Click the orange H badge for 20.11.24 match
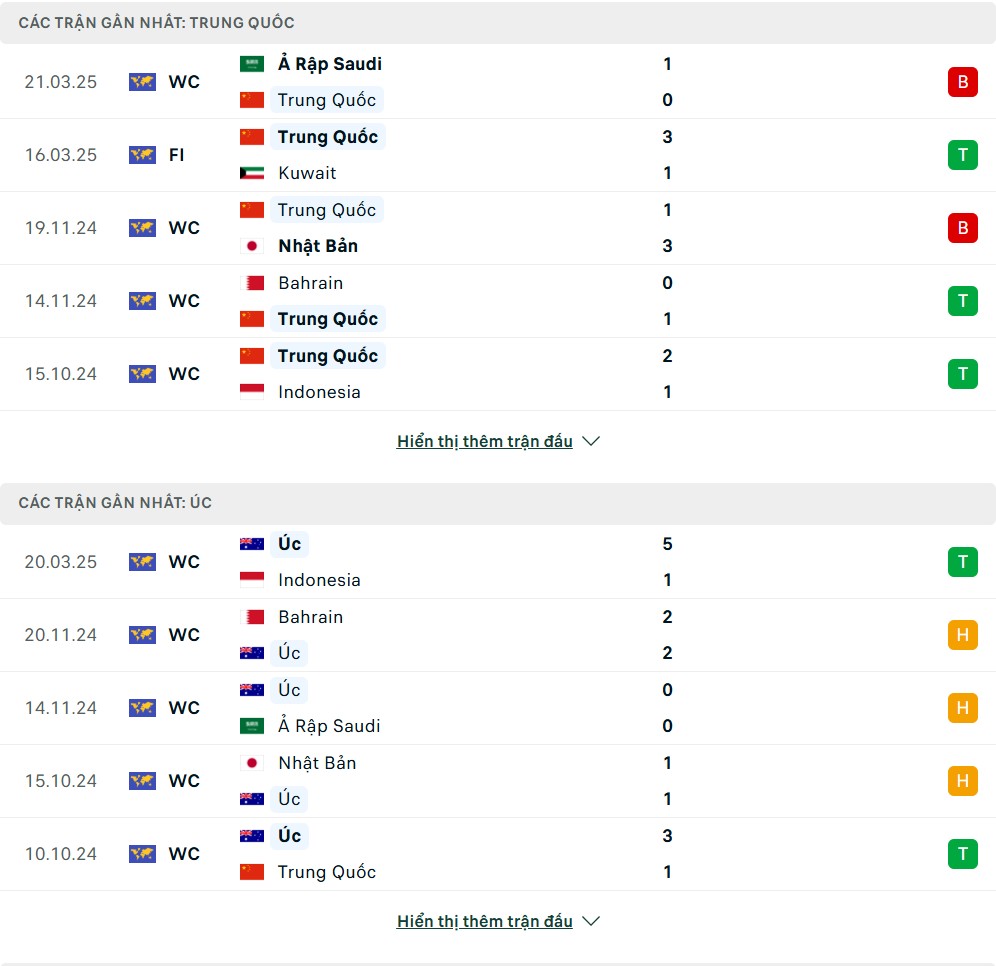 pyautogui.click(x=962, y=634)
